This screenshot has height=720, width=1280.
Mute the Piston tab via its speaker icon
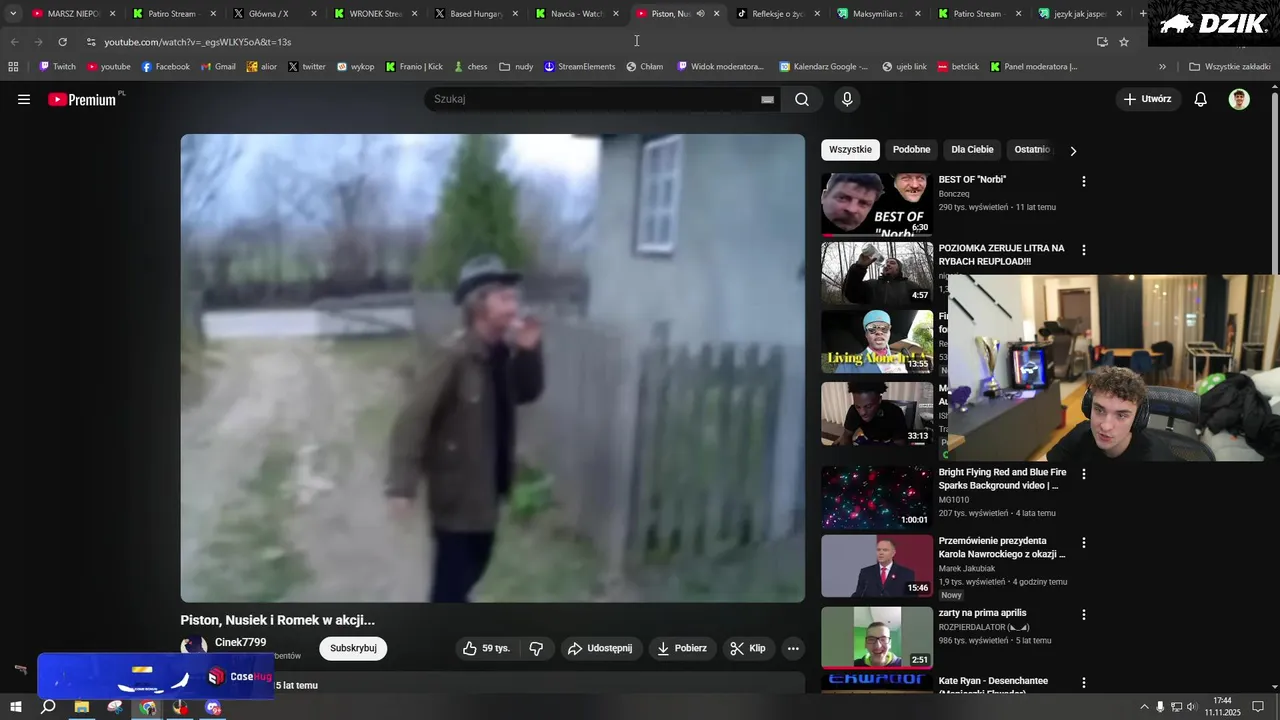coord(700,14)
